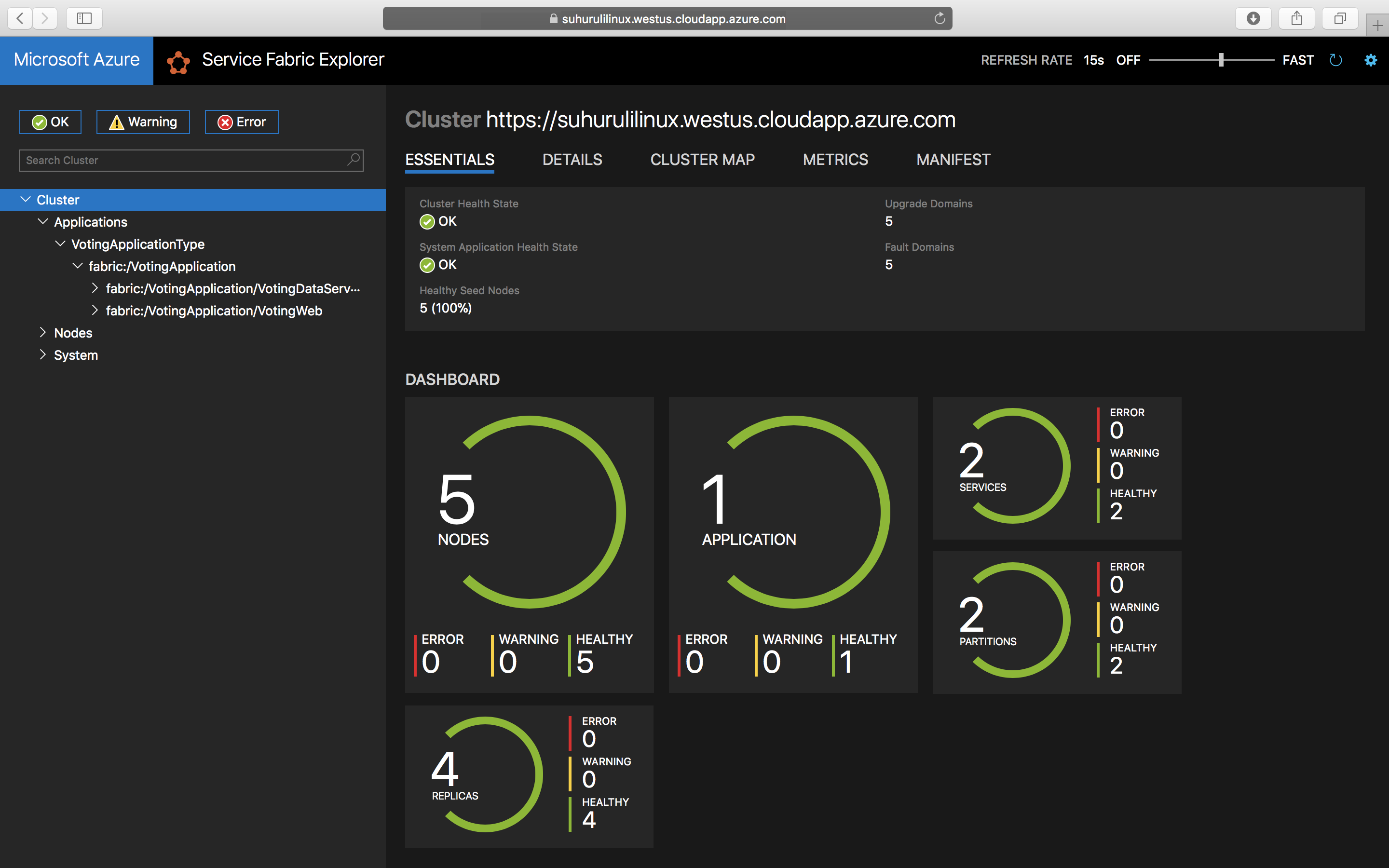Expand the System tree item
1389x868 pixels.
(43, 355)
